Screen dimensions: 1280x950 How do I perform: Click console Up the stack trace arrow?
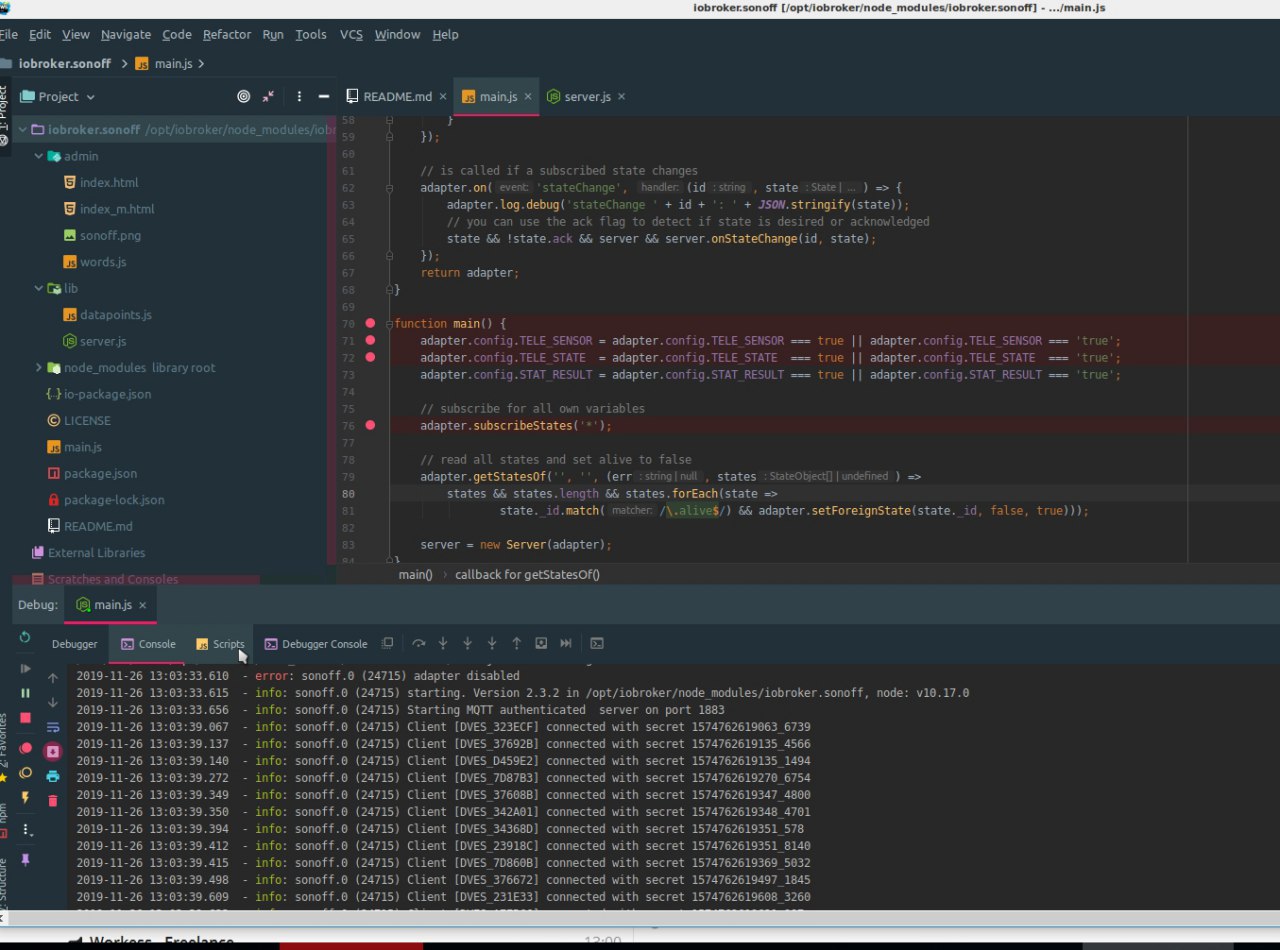click(53, 677)
